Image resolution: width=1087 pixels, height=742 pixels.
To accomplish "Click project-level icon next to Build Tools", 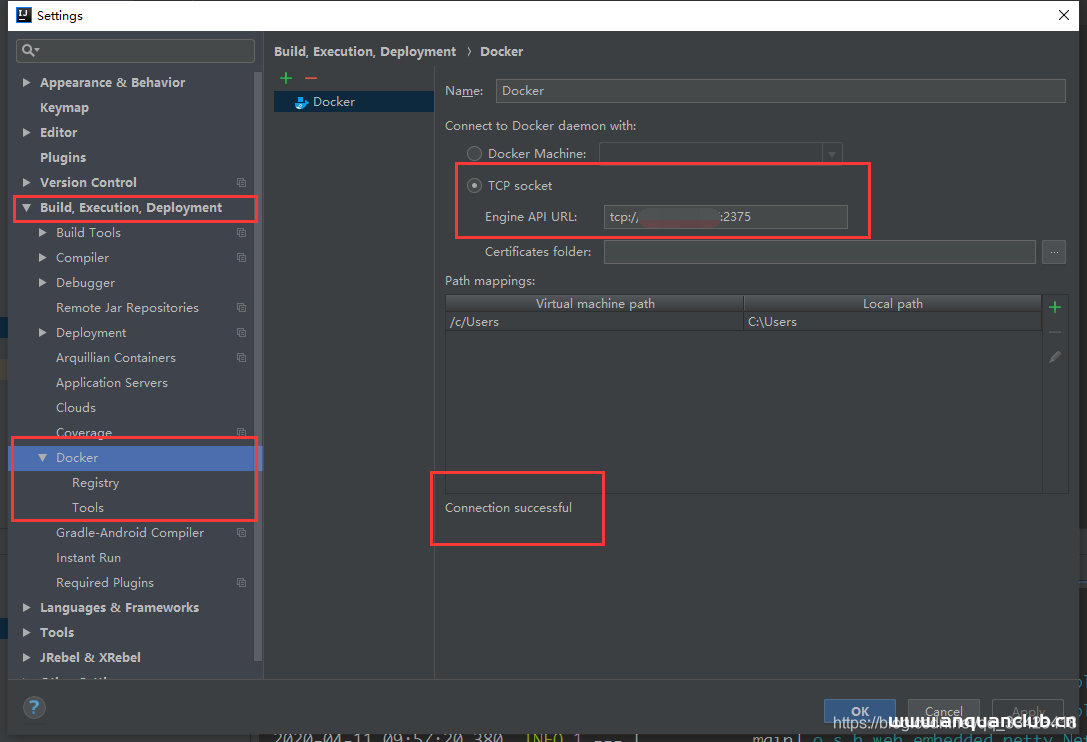I will tap(241, 232).
